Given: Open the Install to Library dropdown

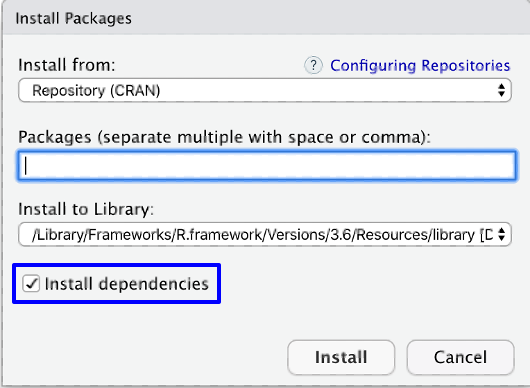Looking at the screenshot, I should click(x=265, y=234).
